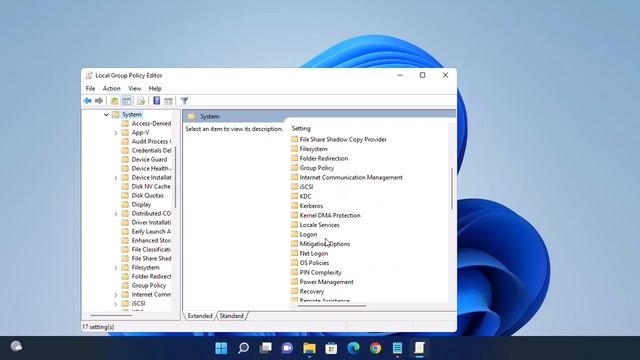Select Kernel DMA Protection setting
The height and width of the screenshot is (360, 640).
click(x=330, y=215)
